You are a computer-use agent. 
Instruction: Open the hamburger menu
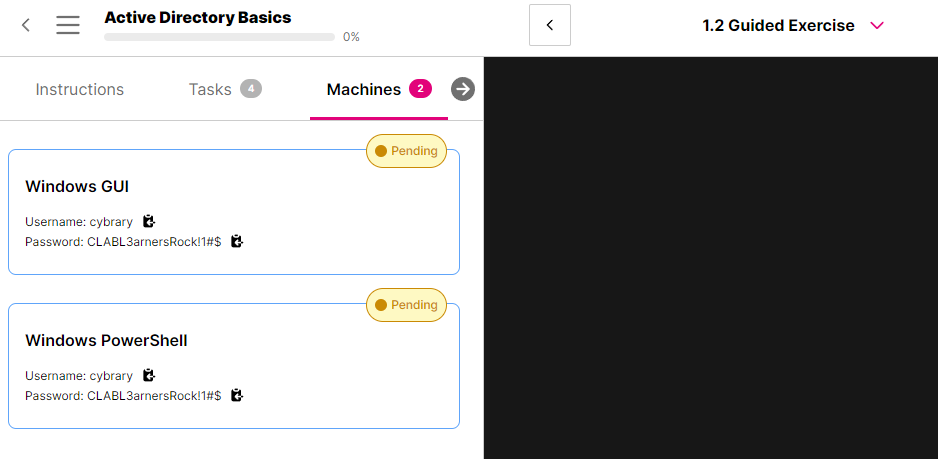(x=68, y=25)
